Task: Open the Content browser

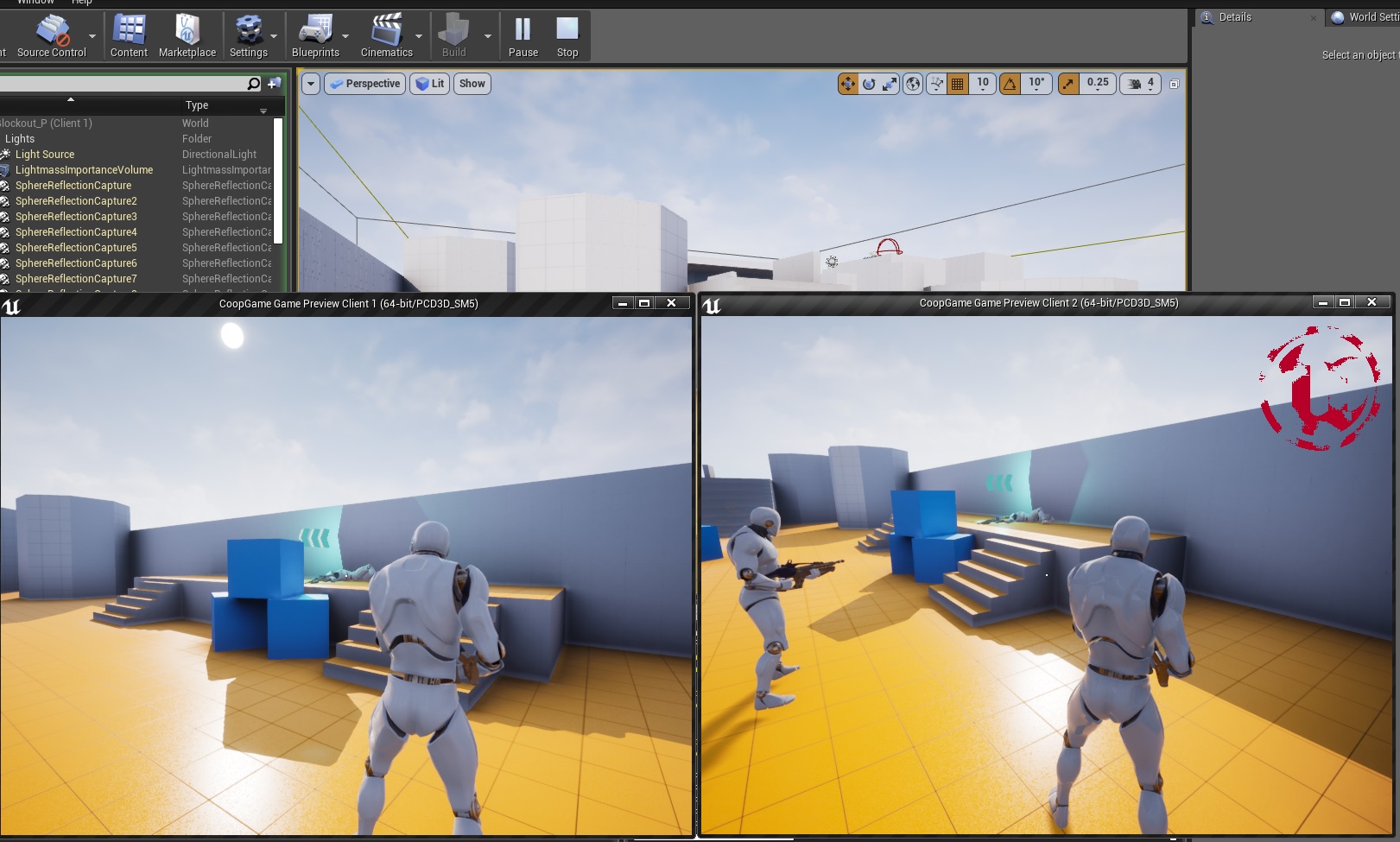Action: [129, 36]
